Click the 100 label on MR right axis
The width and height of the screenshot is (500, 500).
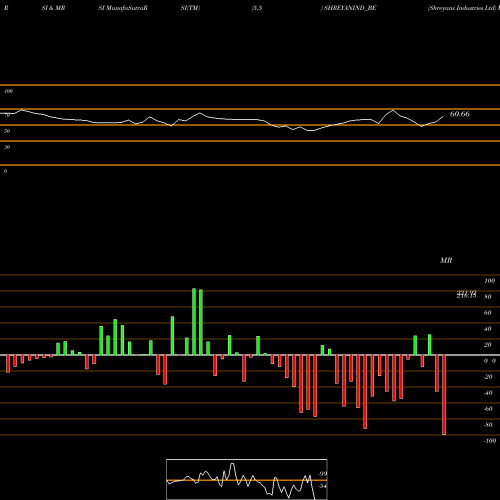pos(490,281)
